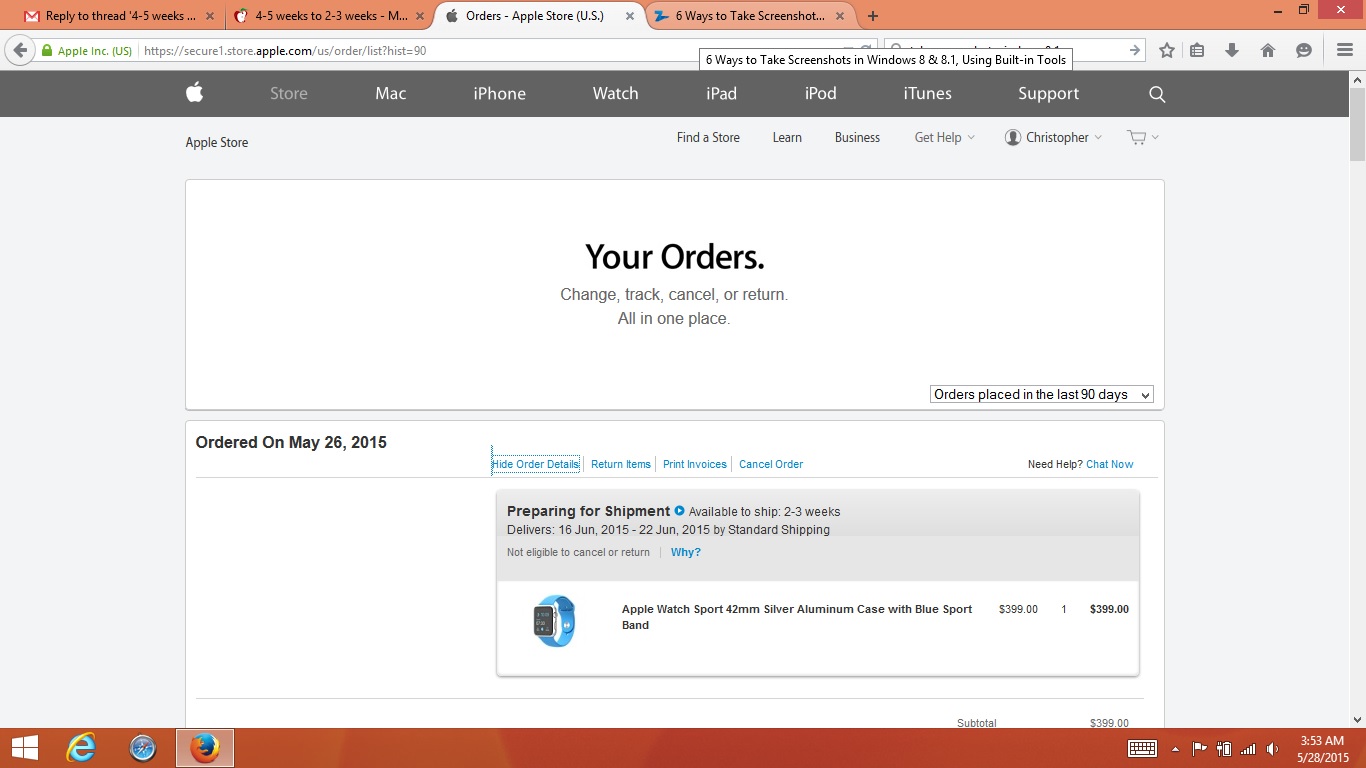Viewport: 1366px width, 768px height.
Task: Click the Cancel Order link
Action: pos(771,464)
